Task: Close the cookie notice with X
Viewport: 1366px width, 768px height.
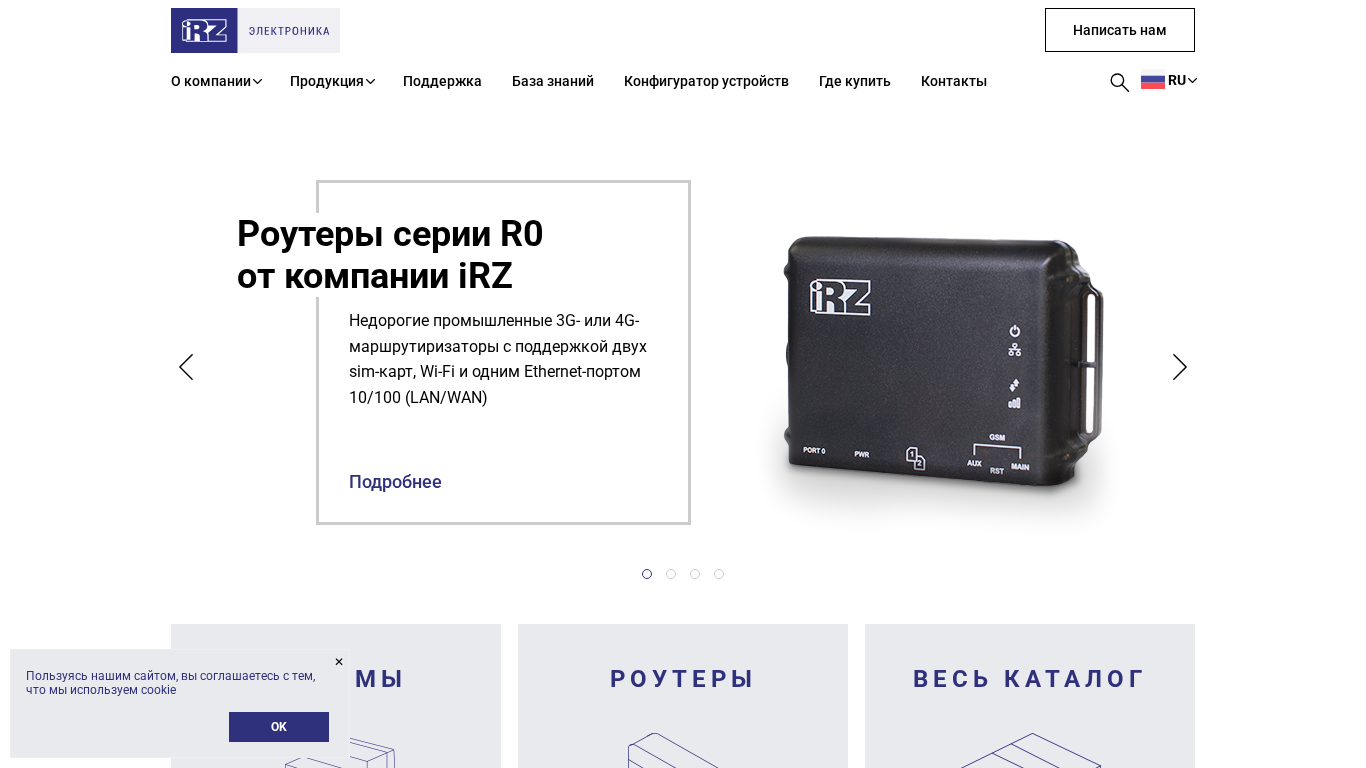Action: (x=339, y=661)
